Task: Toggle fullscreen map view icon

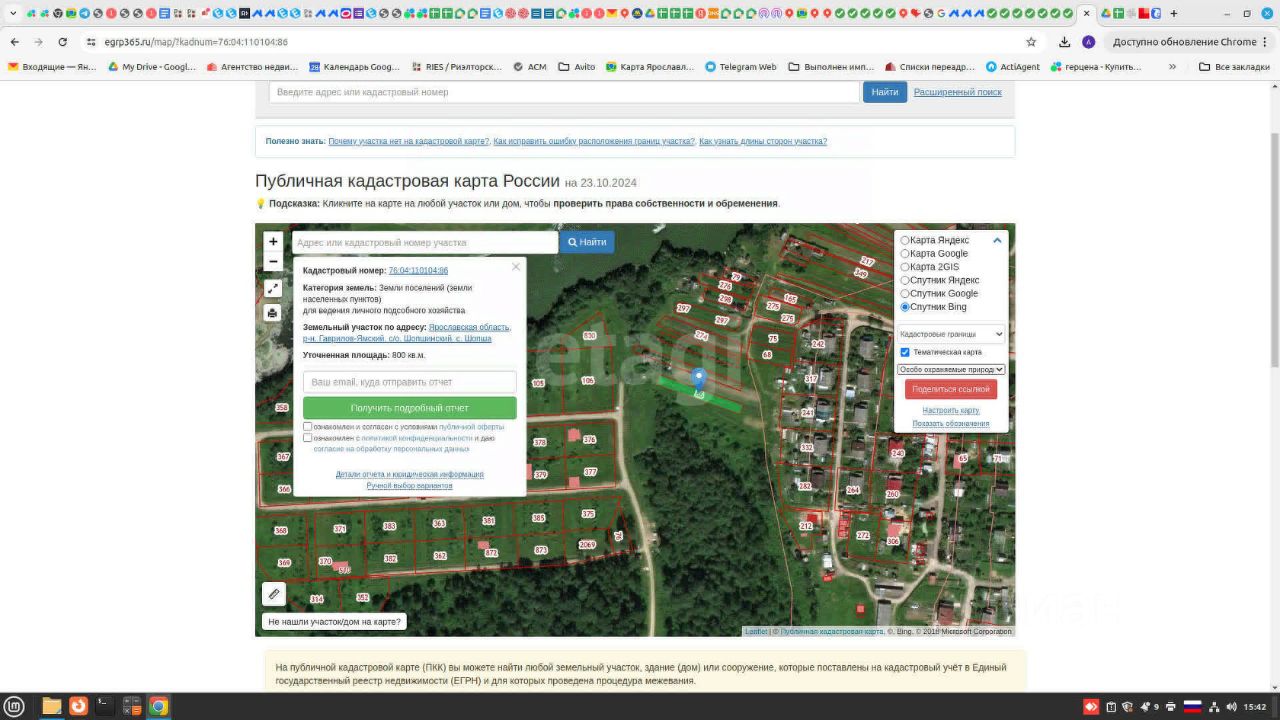Action: coord(272,288)
